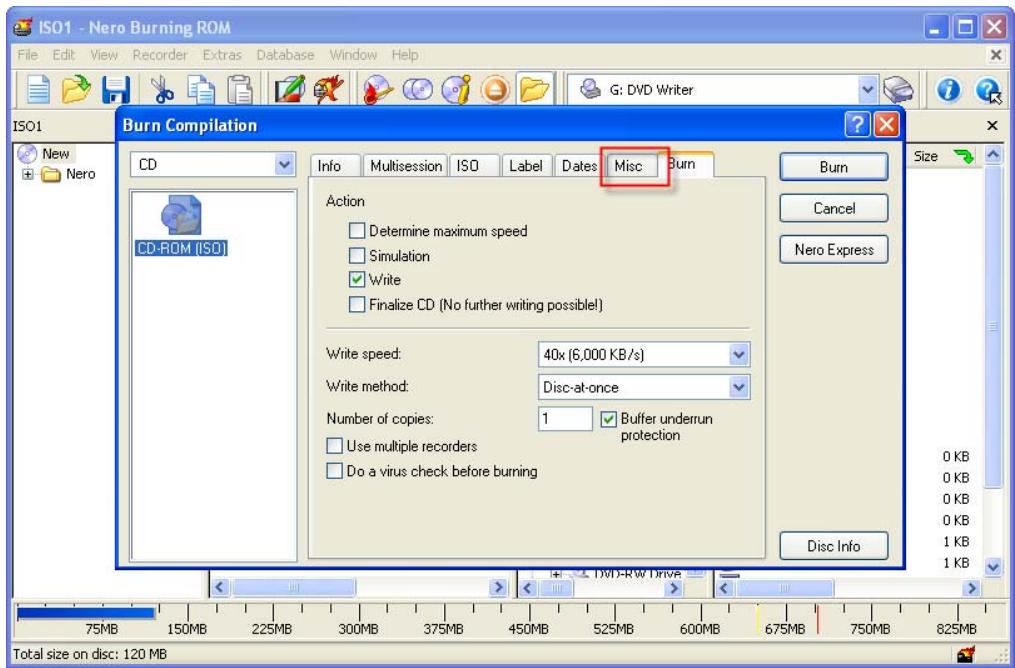
Task: Open the Database menu
Action: tap(285, 55)
